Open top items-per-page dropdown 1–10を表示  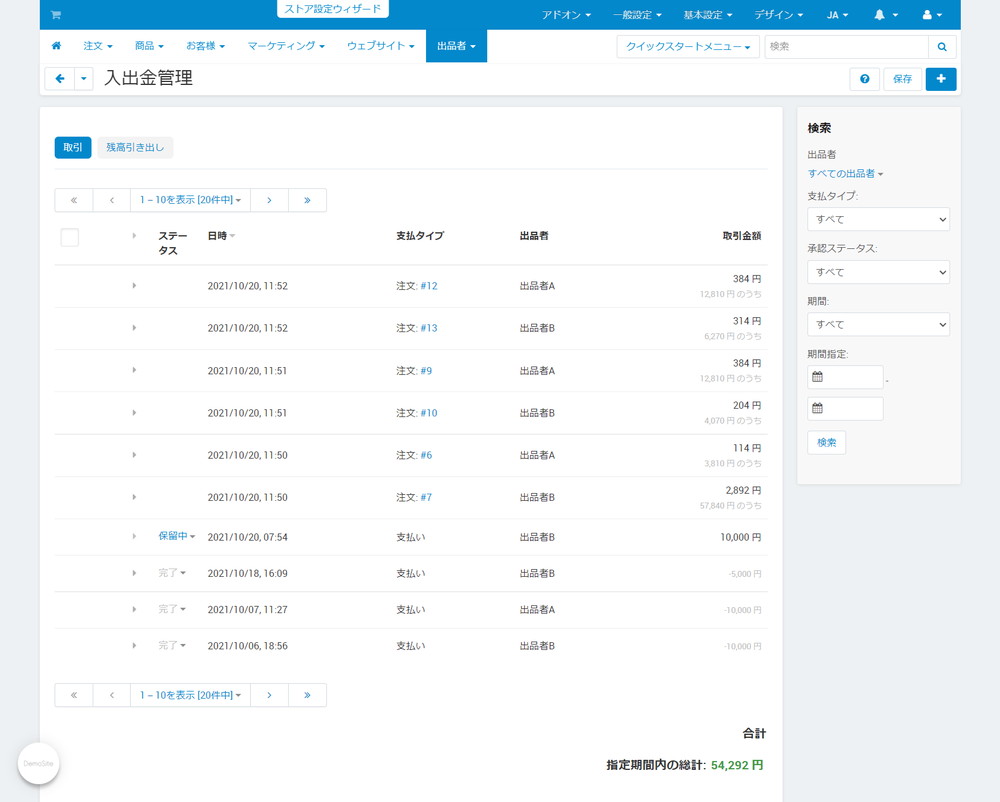click(190, 200)
